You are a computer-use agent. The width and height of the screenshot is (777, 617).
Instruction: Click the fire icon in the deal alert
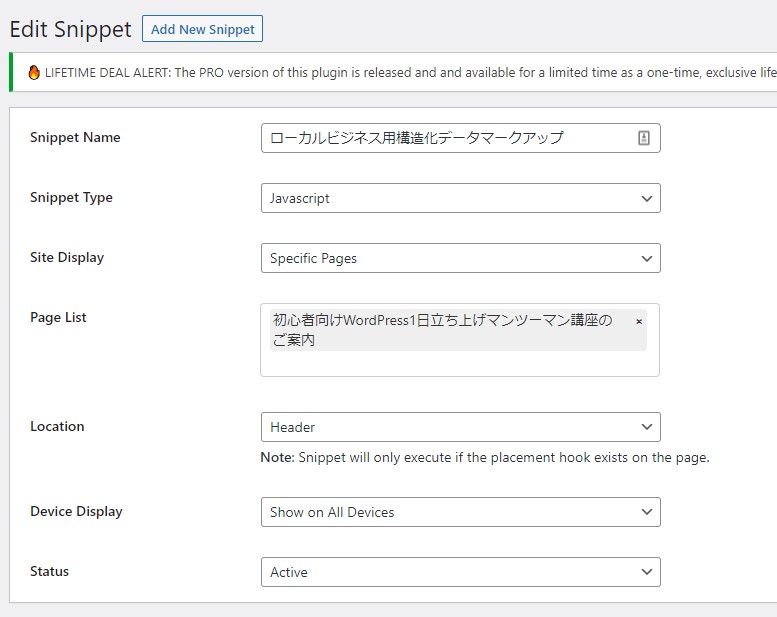tap(34, 73)
